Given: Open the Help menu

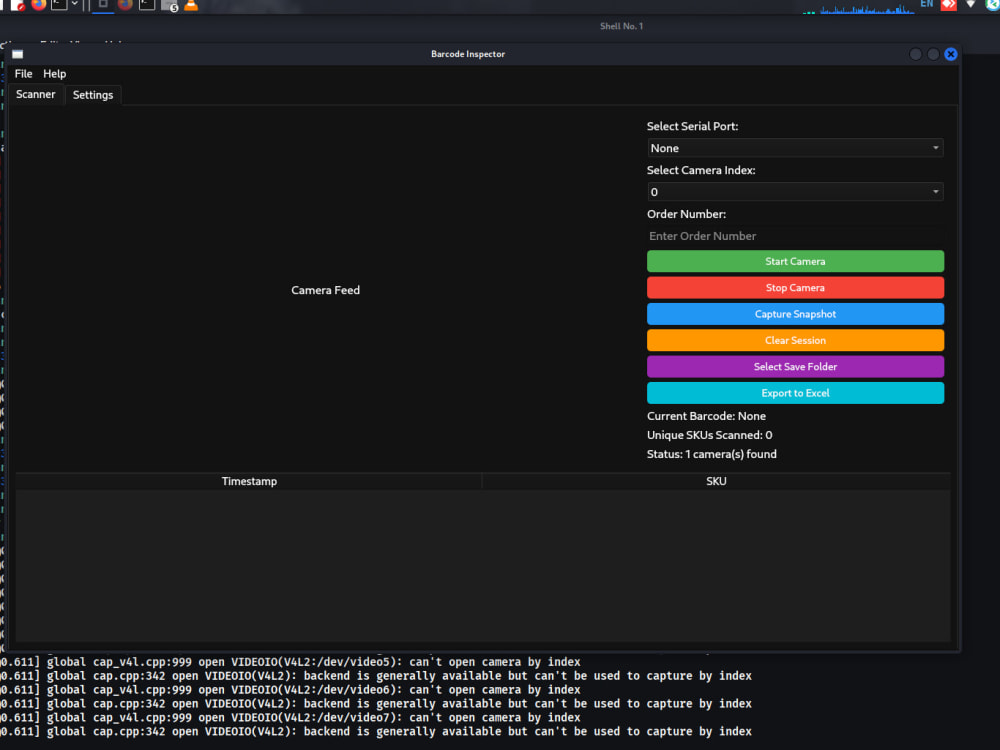Looking at the screenshot, I should (54, 73).
